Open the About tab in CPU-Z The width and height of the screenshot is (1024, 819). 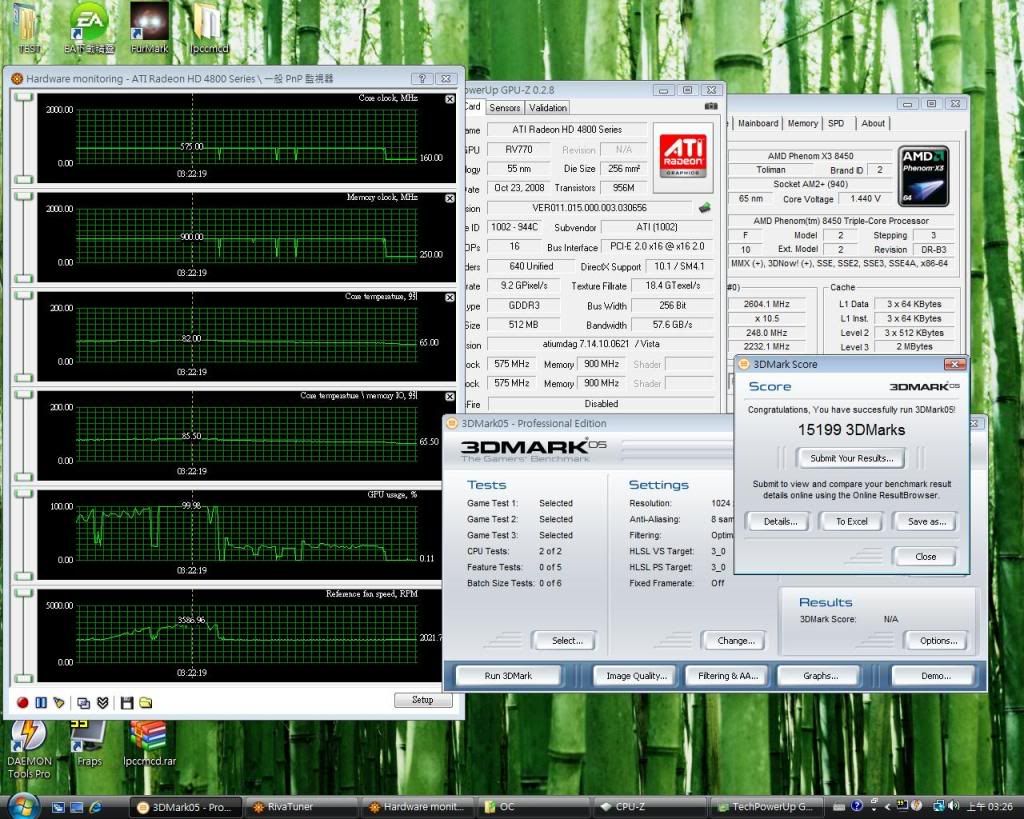click(872, 123)
